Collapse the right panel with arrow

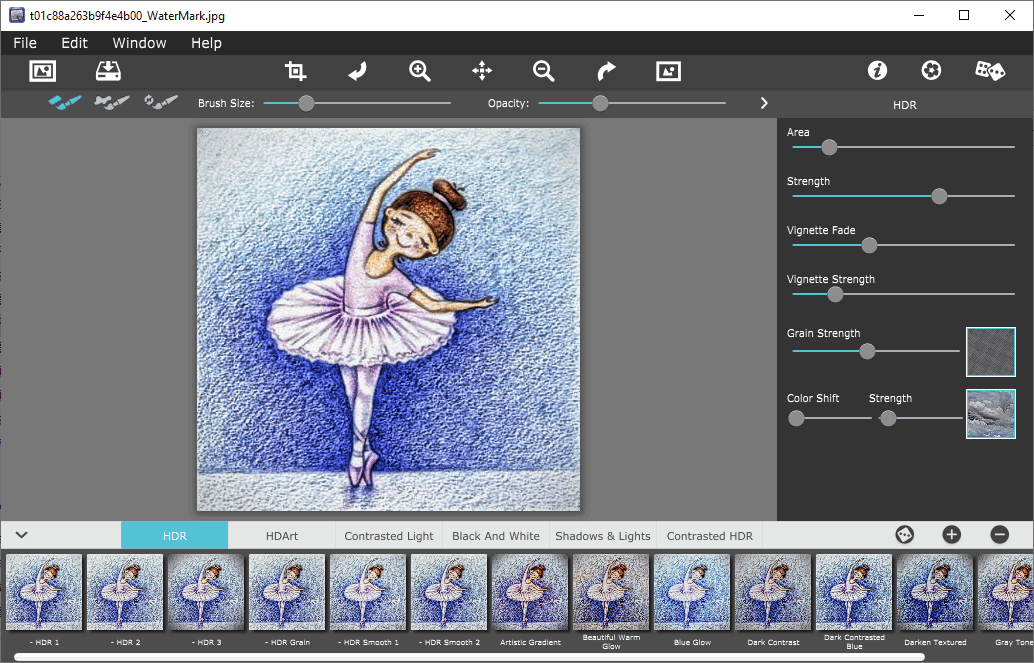coord(764,103)
